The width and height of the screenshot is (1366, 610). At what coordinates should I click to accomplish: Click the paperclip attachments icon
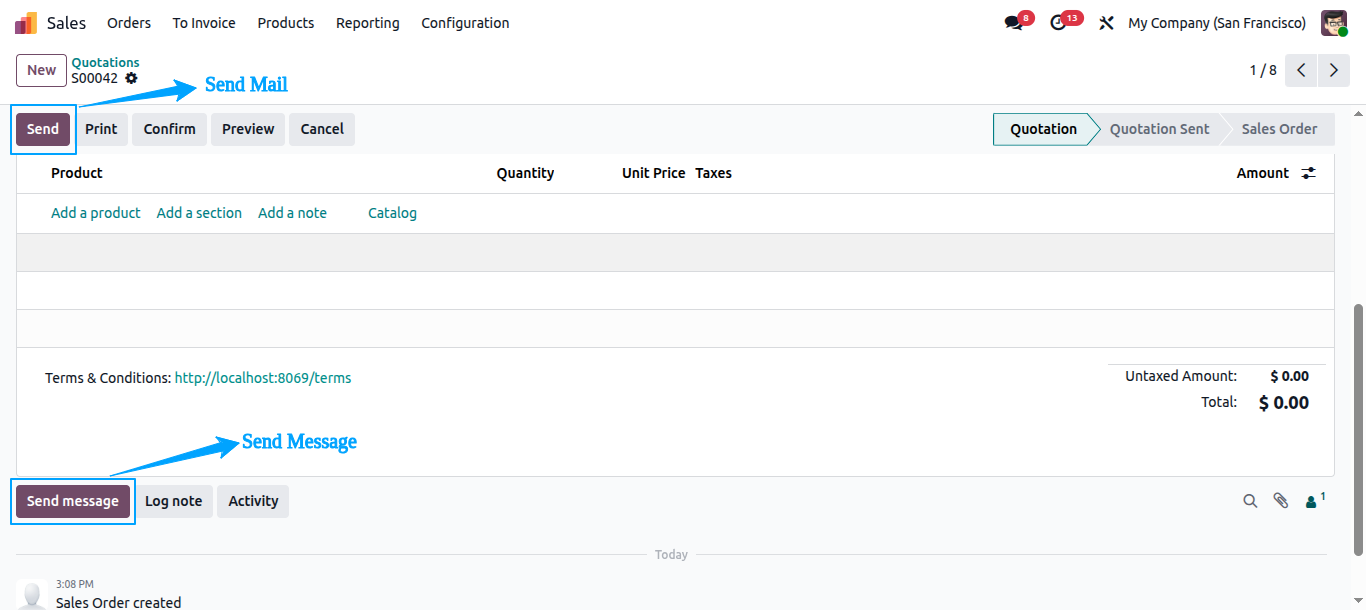[1280, 501]
